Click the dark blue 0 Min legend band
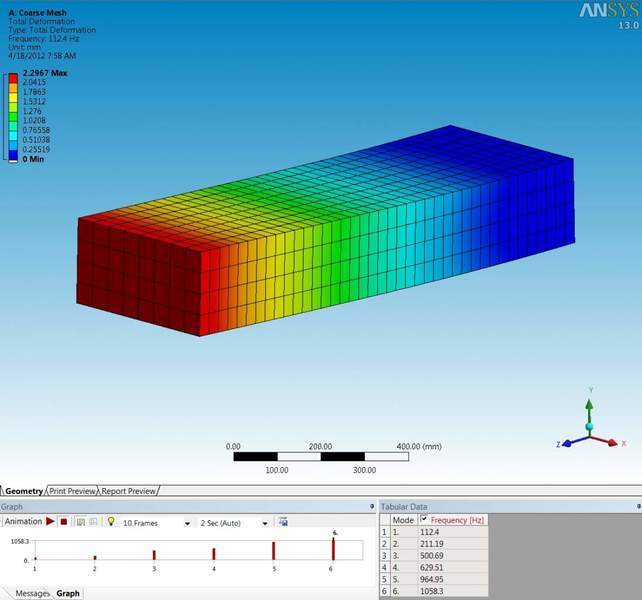This screenshot has height=600, width=642. point(14,155)
